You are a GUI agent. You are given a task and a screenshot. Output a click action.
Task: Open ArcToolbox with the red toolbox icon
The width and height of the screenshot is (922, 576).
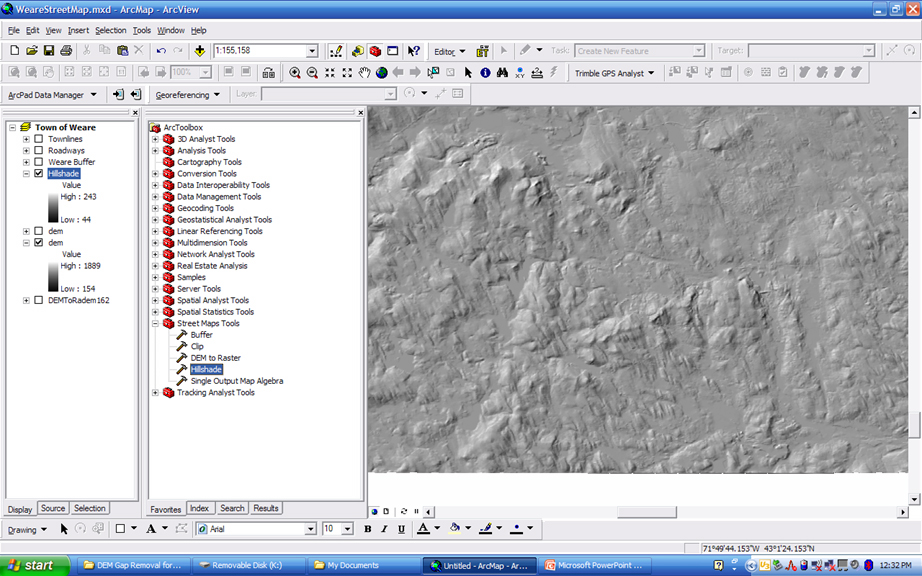coord(375,51)
